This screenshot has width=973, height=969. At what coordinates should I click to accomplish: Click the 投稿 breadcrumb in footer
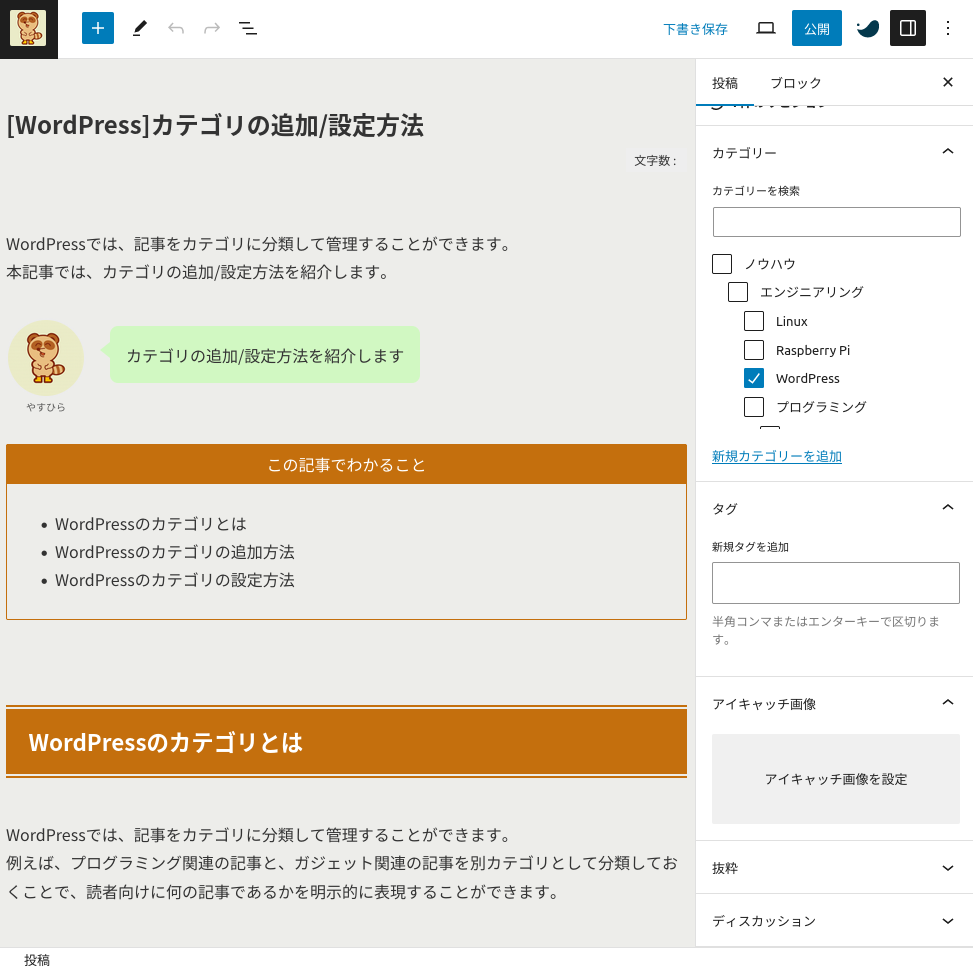tap(37, 960)
